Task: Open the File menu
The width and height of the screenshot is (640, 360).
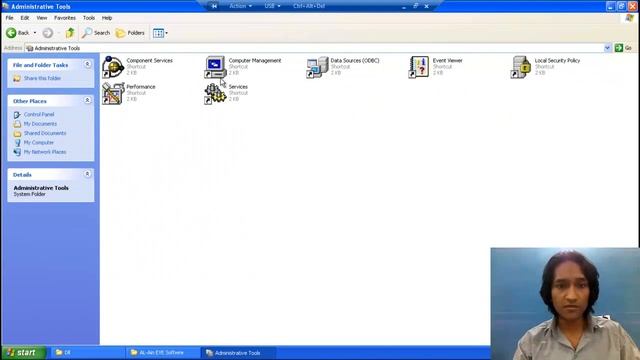Action: (x=9, y=18)
